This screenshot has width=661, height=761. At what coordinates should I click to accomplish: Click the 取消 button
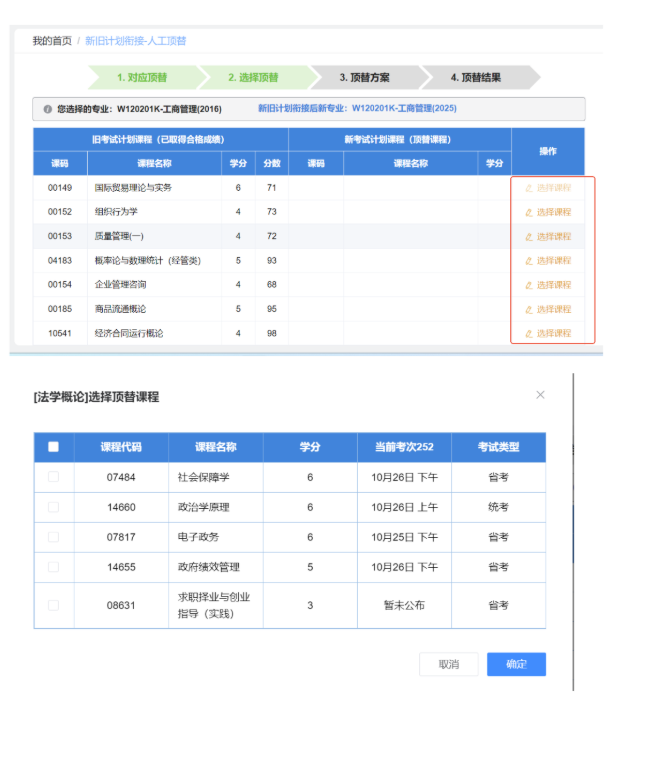point(449,664)
